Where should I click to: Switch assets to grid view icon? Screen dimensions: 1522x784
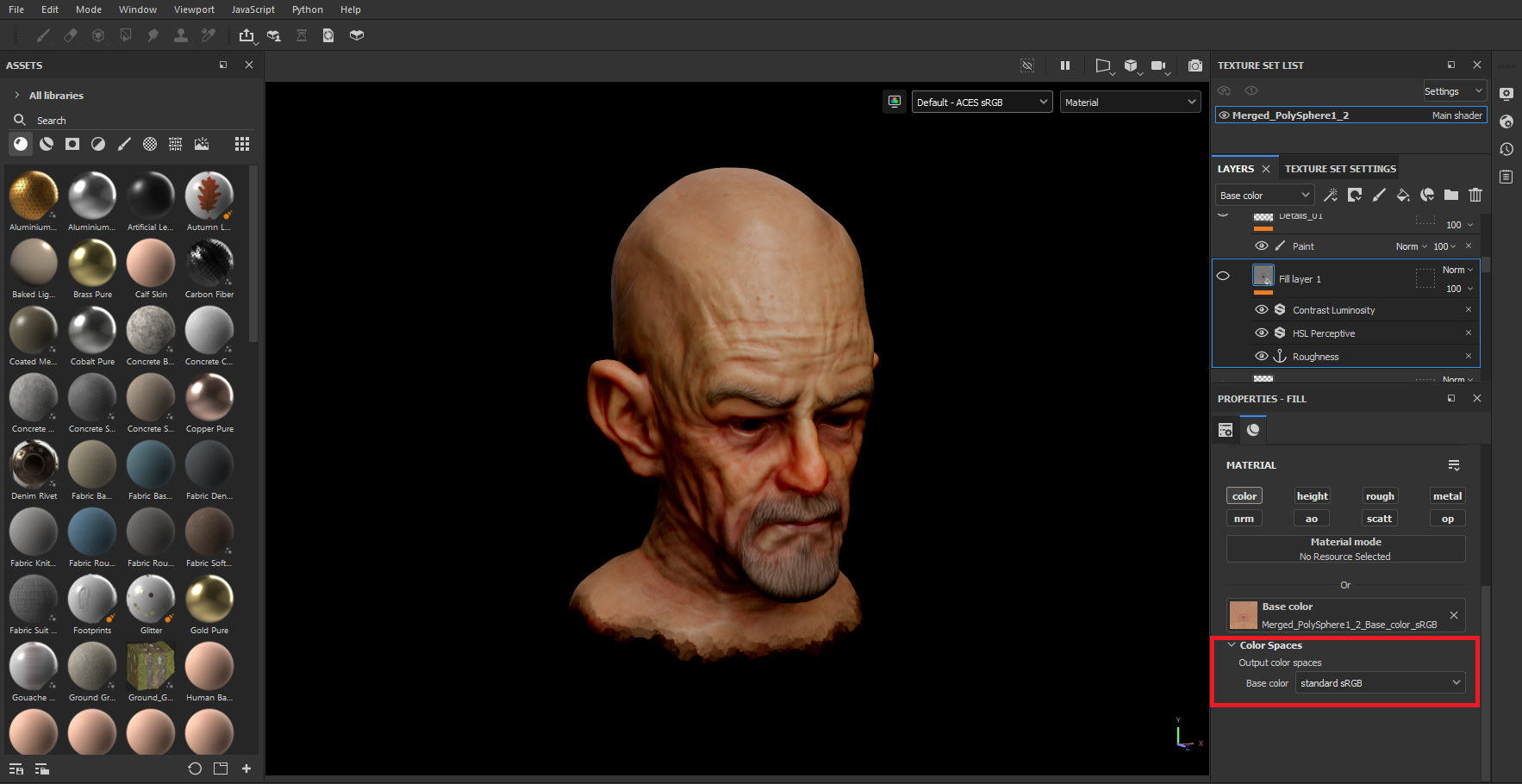242,144
